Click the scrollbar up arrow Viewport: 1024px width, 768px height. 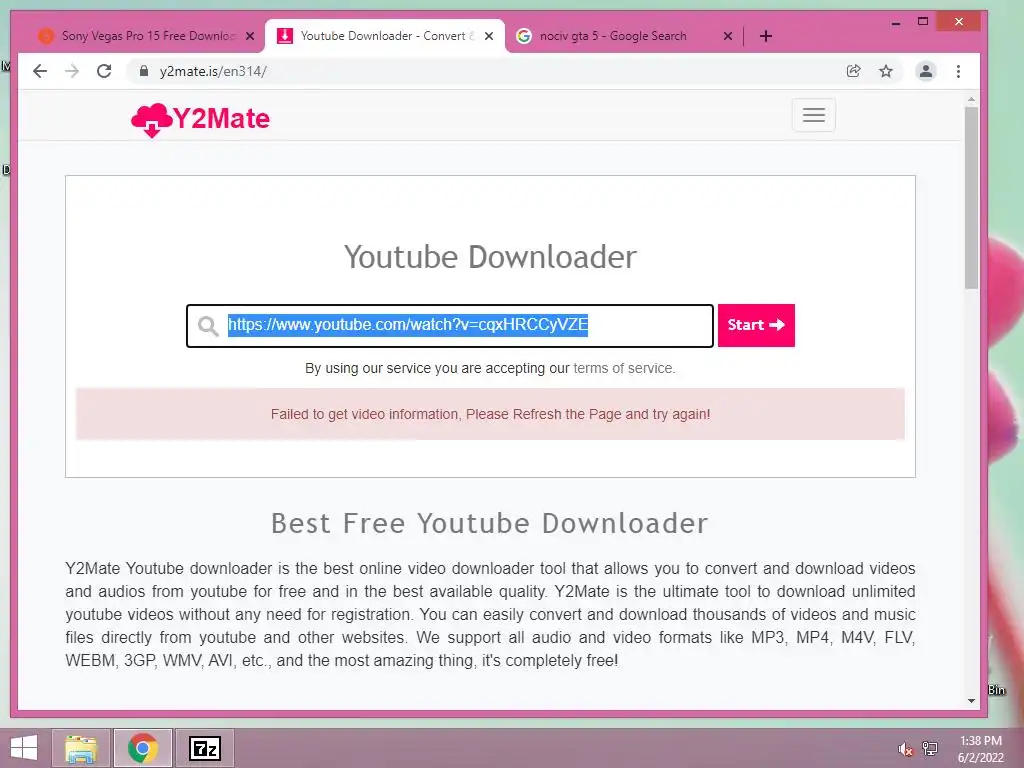coord(971,100)
